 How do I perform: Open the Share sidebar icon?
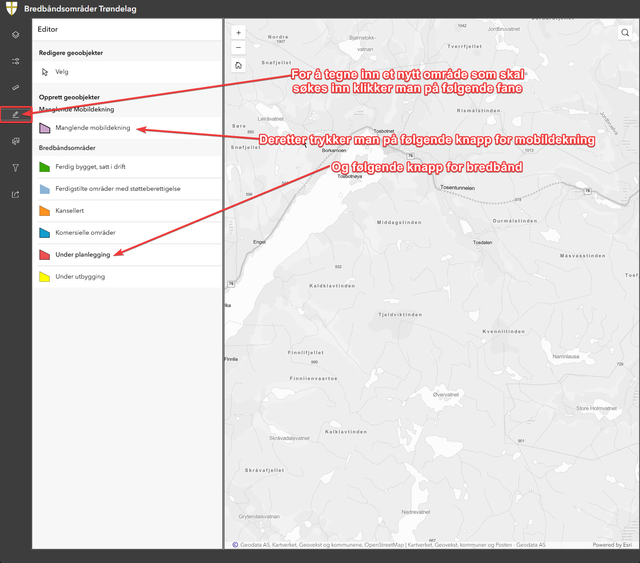pyautogui.click(x=16, y=194)
